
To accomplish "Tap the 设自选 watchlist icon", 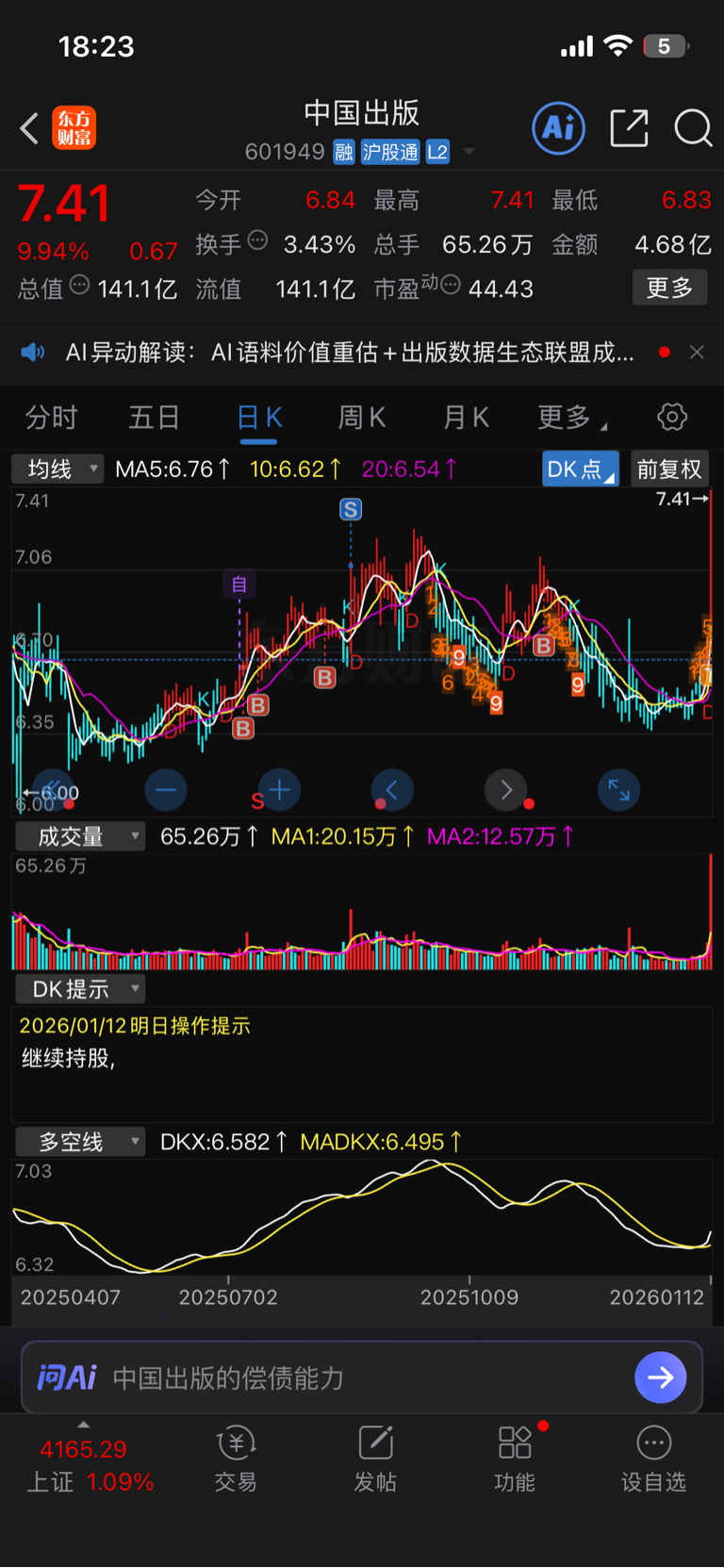I will 653,1460.
